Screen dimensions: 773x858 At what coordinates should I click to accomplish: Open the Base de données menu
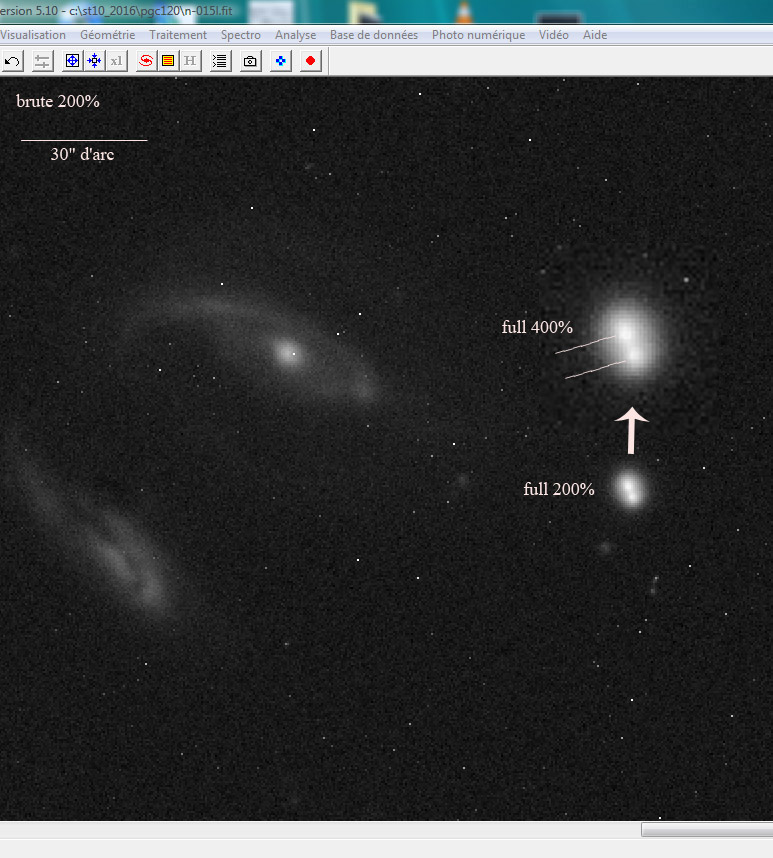(x=374, y=35)
